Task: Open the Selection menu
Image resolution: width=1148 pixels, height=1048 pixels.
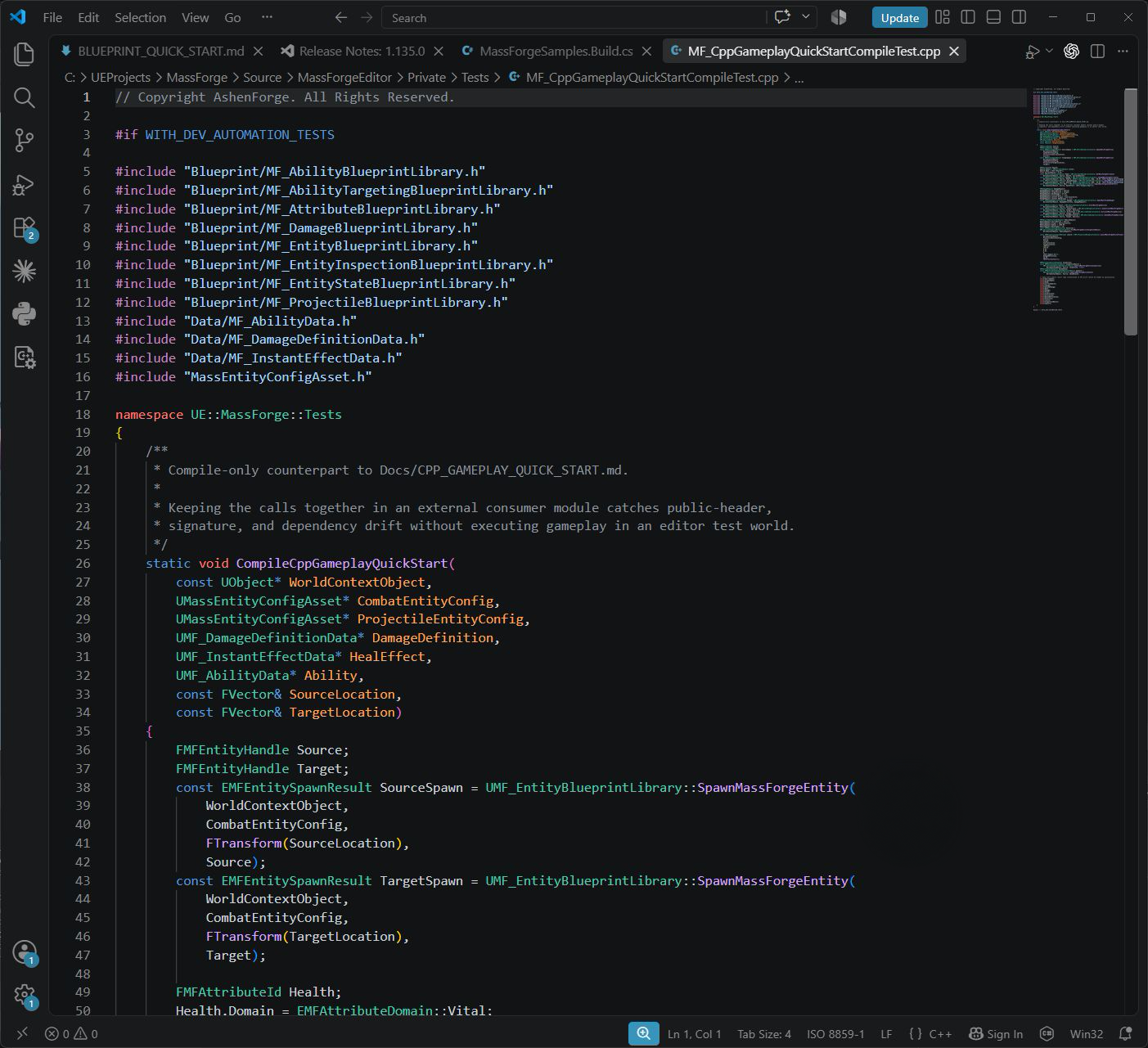Action: 140,17
